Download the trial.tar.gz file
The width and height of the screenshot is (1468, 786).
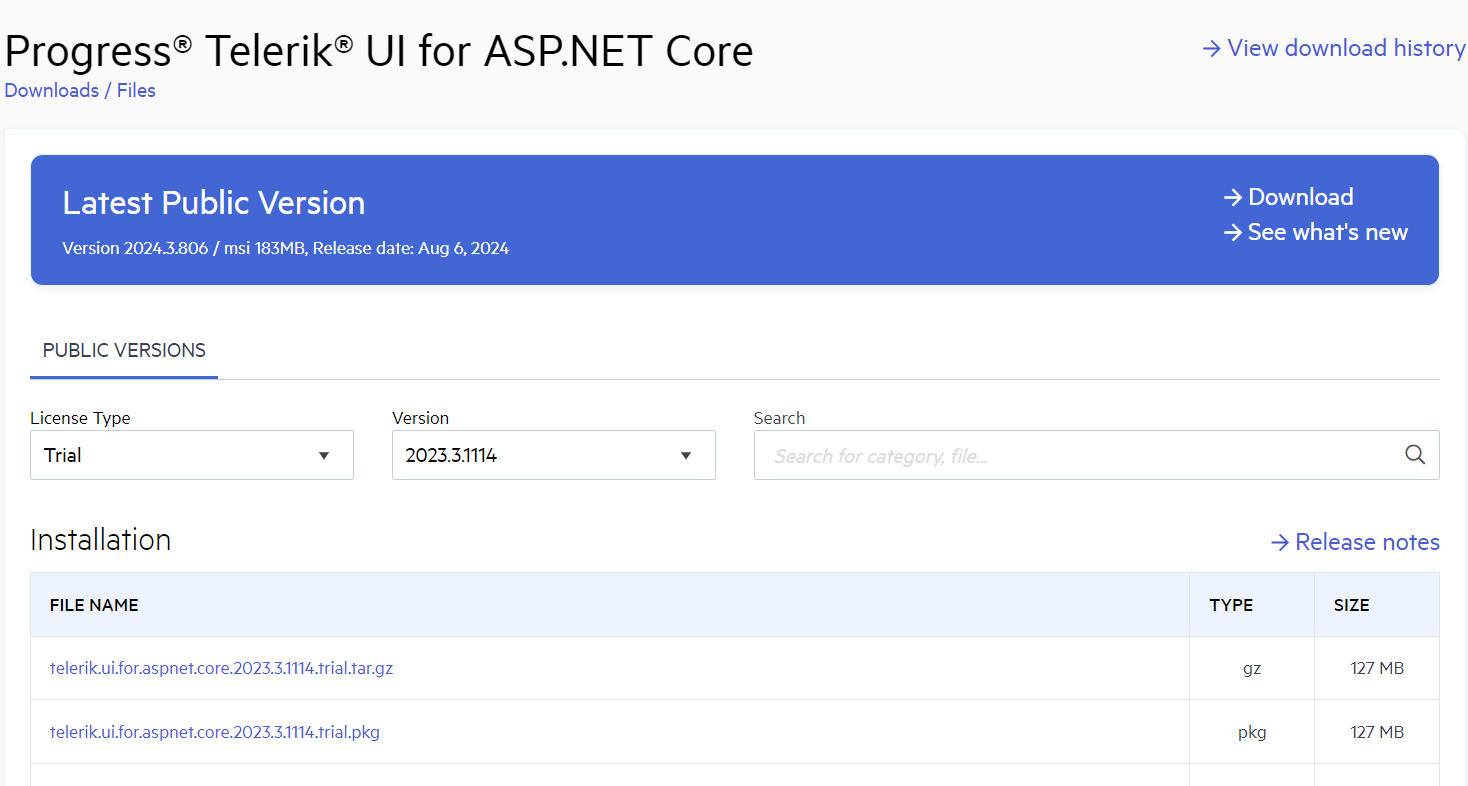[x=221, y=668]
